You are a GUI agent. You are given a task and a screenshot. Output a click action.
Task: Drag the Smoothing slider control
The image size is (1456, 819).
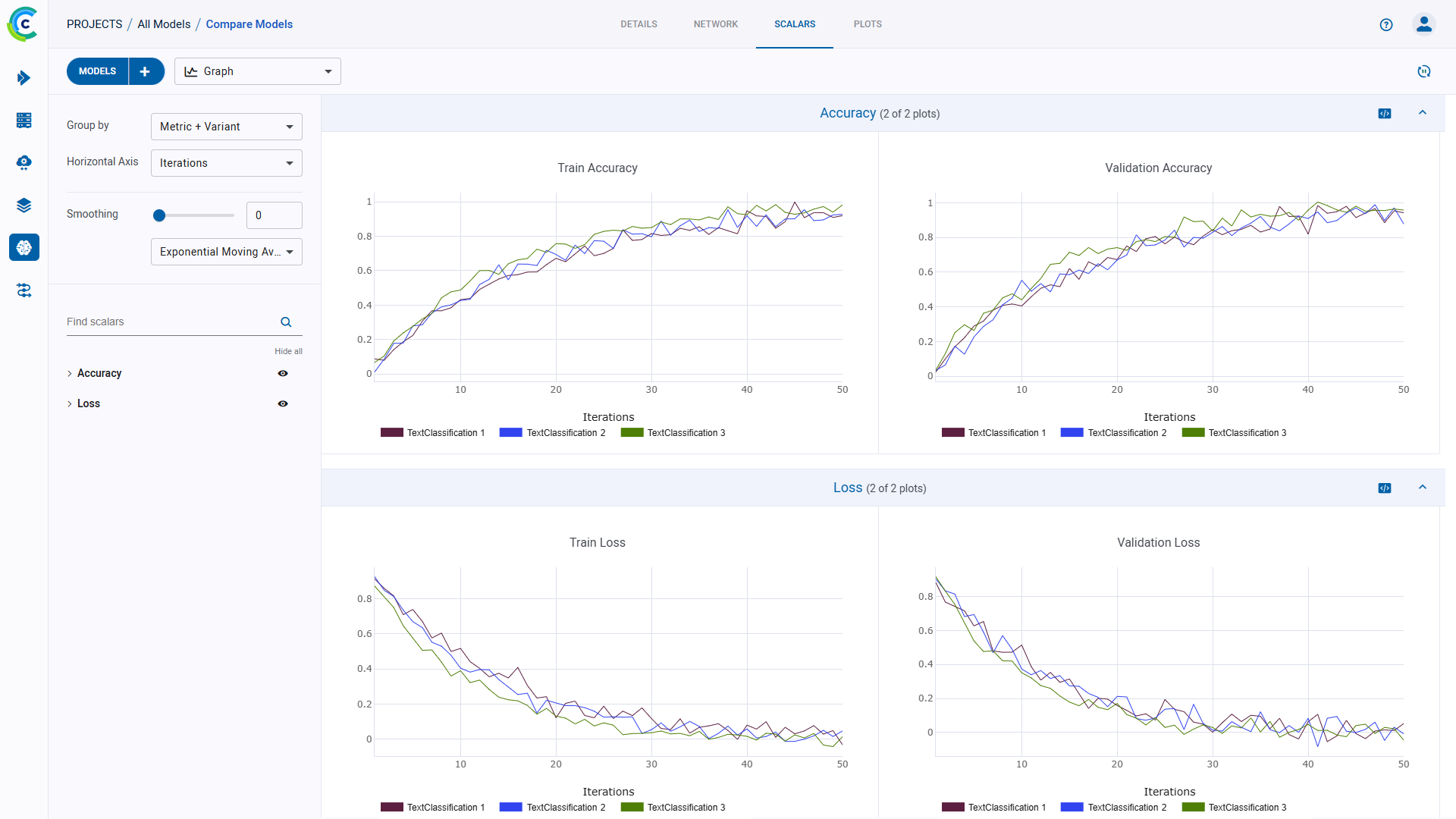159,215
